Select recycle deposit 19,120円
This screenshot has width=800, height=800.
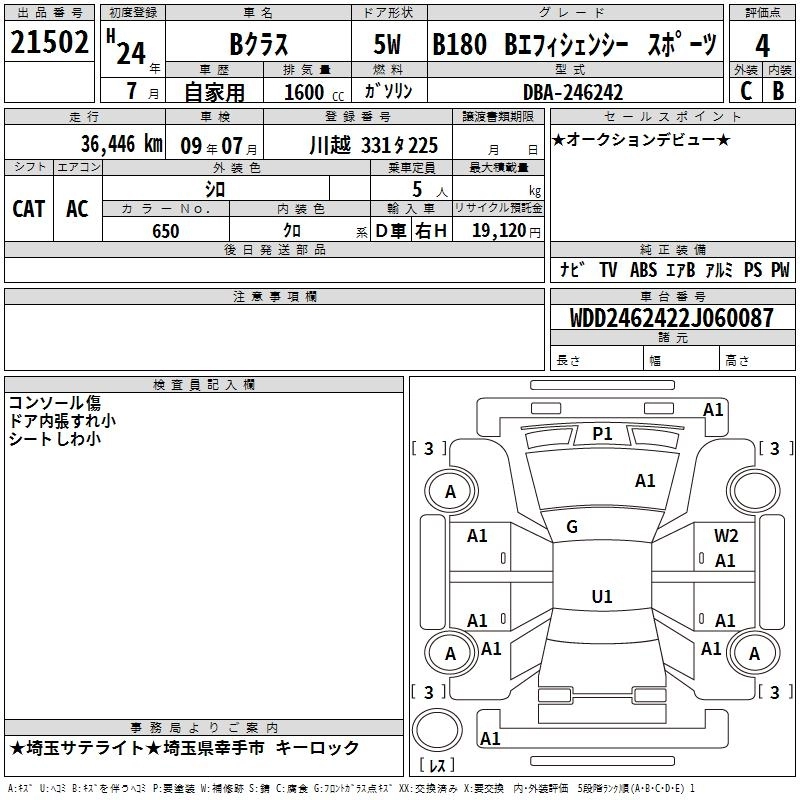pyautogui.click(x=506, y=231)
